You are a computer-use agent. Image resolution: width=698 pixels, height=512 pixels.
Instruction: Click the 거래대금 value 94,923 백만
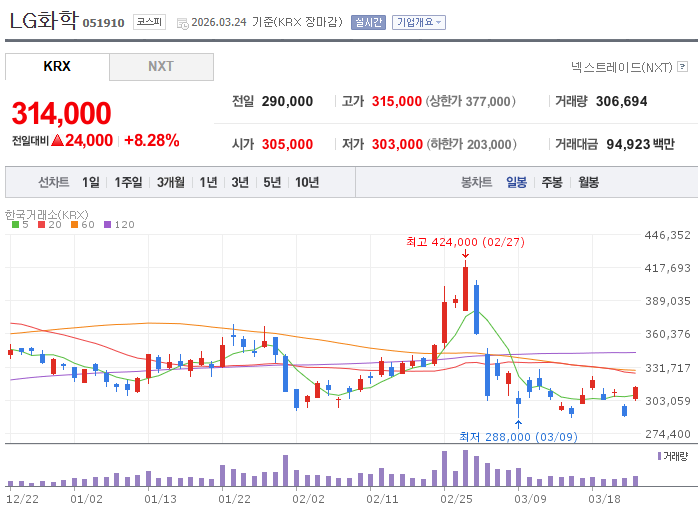[x=640, y=144]
